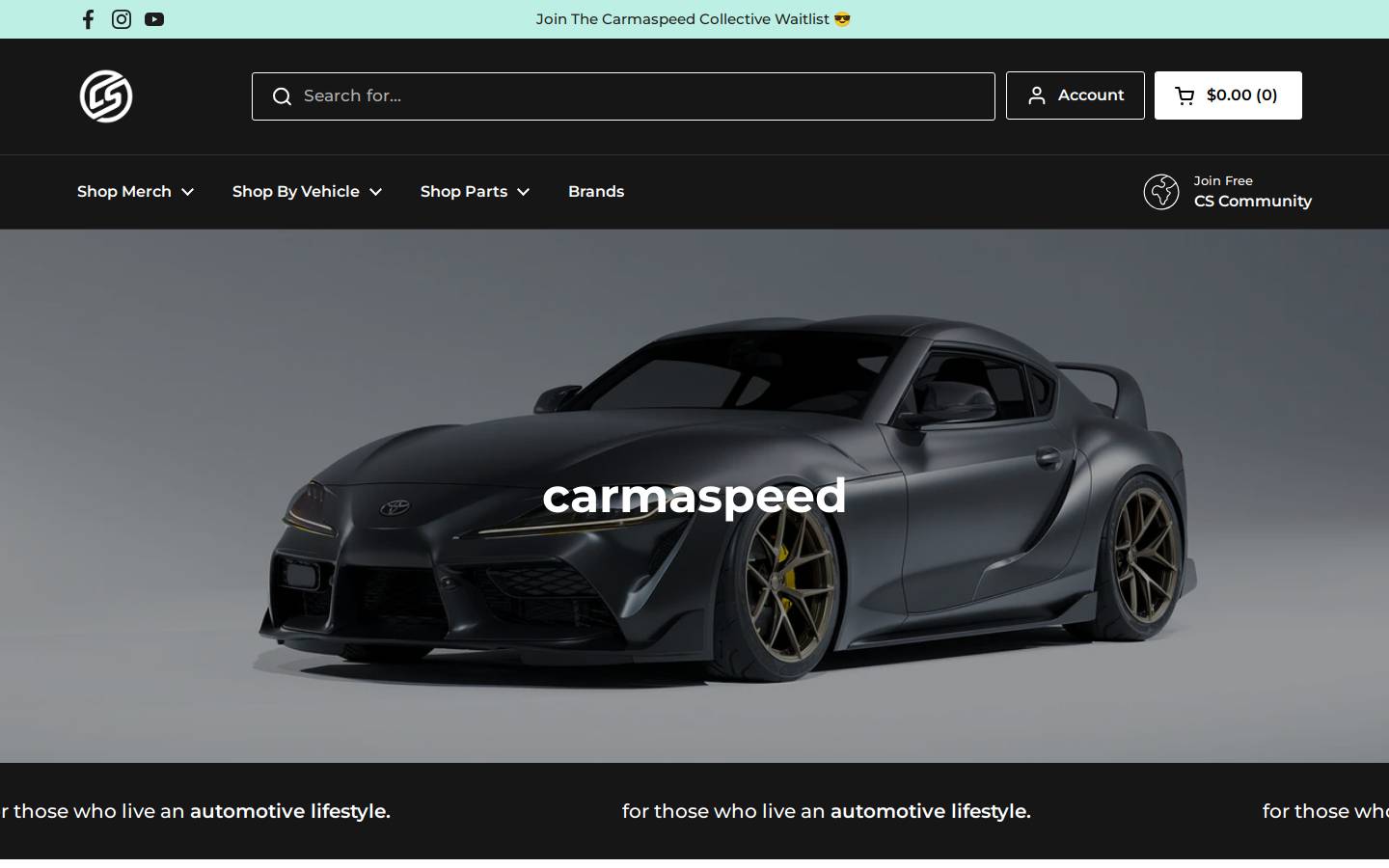This screenshot has height=868, width=1389.
Task: Open the Account button
Action: click(x=1076, y=95)
